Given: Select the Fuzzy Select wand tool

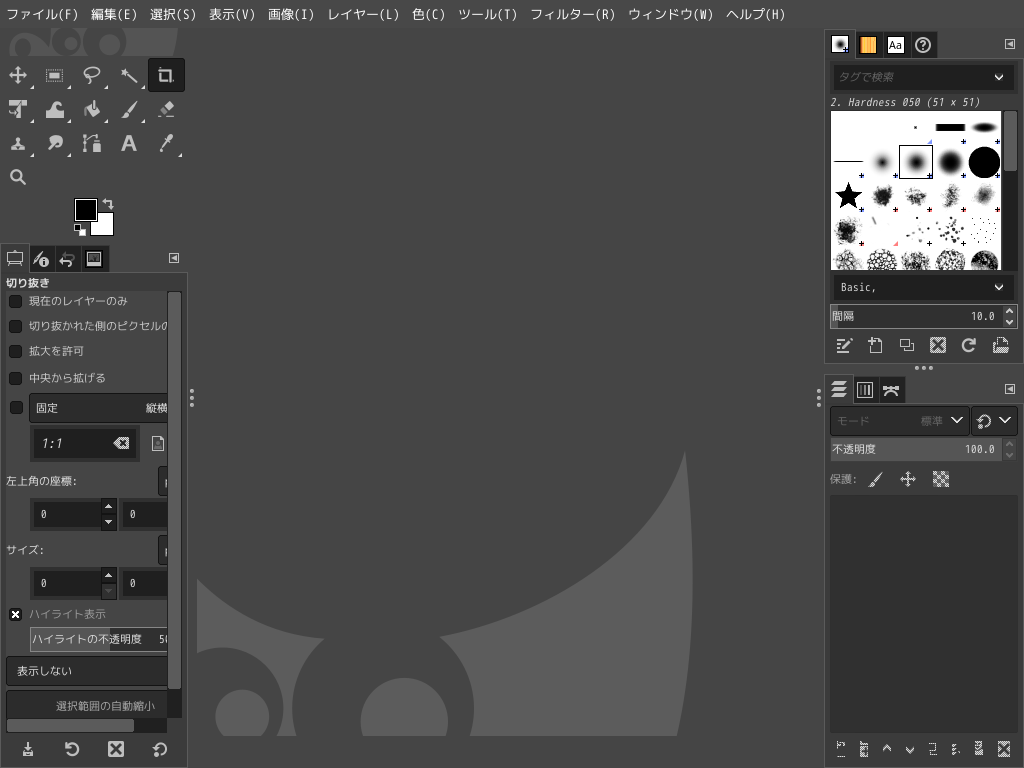Looking at the screenshot, I should 129,75.
